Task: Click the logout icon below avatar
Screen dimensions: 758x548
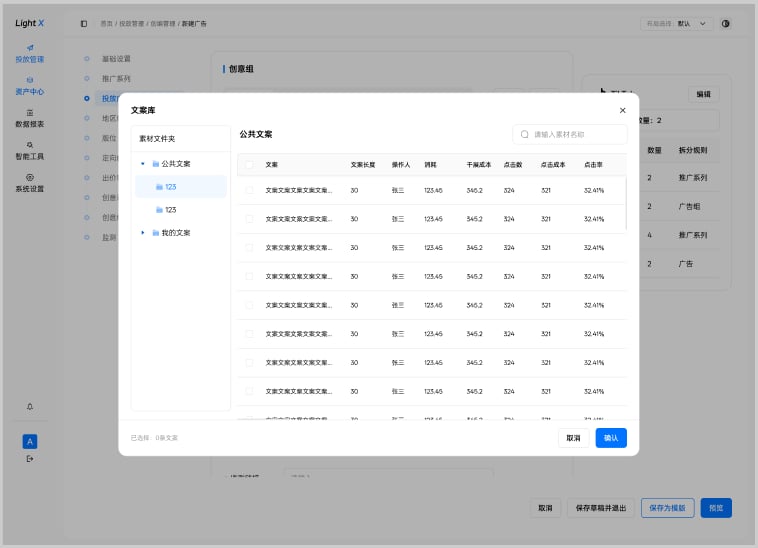Action: coord(30,459)
